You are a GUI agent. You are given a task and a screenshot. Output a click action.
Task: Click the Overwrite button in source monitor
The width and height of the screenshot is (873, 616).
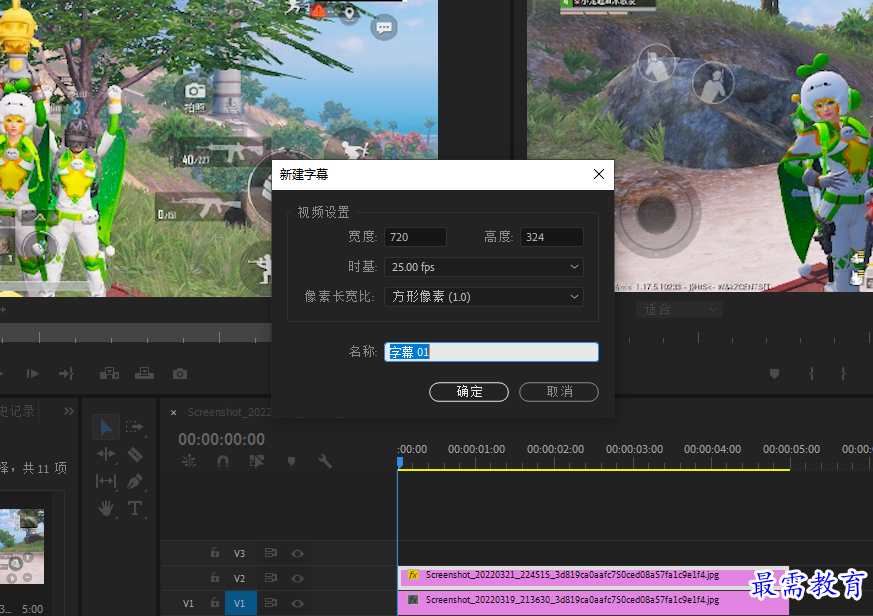click(144, 374)
